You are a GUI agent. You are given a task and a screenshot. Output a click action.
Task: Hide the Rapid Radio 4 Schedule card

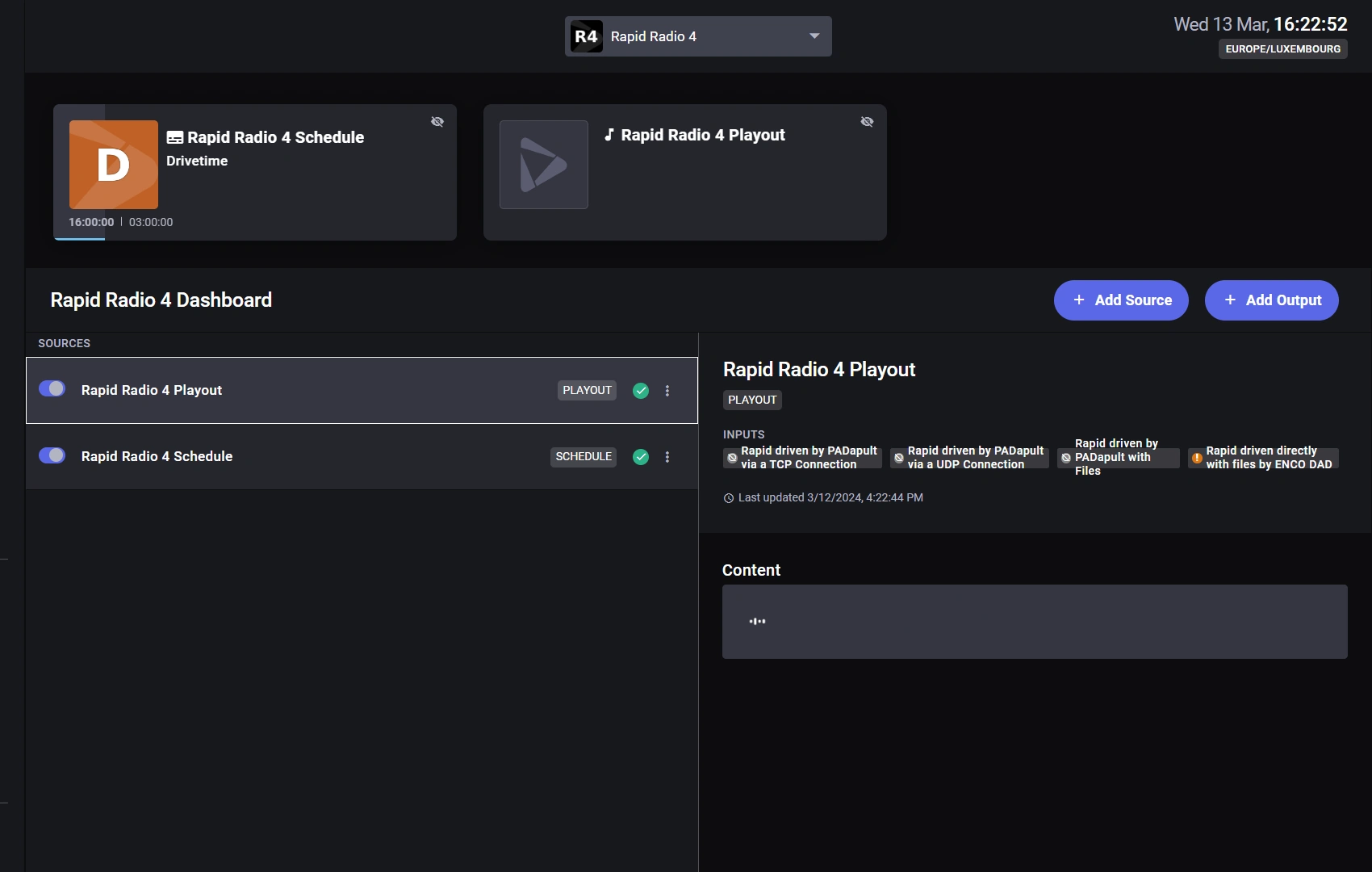pyautogui.click(x=437, y=122)
